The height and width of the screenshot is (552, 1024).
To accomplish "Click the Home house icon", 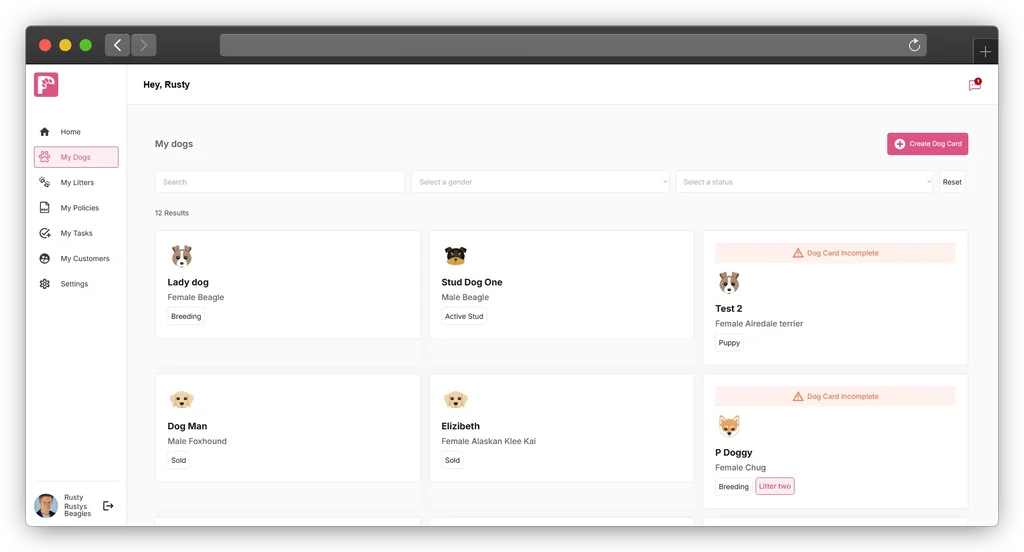I will pos(44,132).
